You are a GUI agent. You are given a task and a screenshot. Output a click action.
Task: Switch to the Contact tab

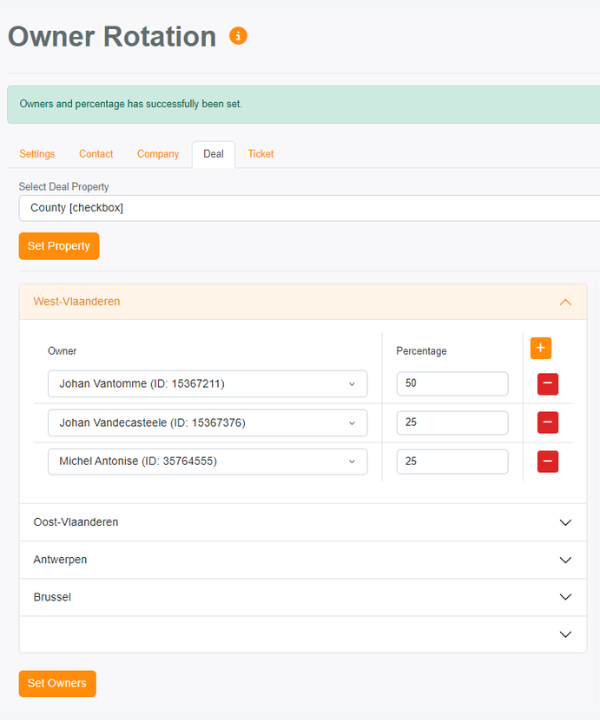coord(96,154)
